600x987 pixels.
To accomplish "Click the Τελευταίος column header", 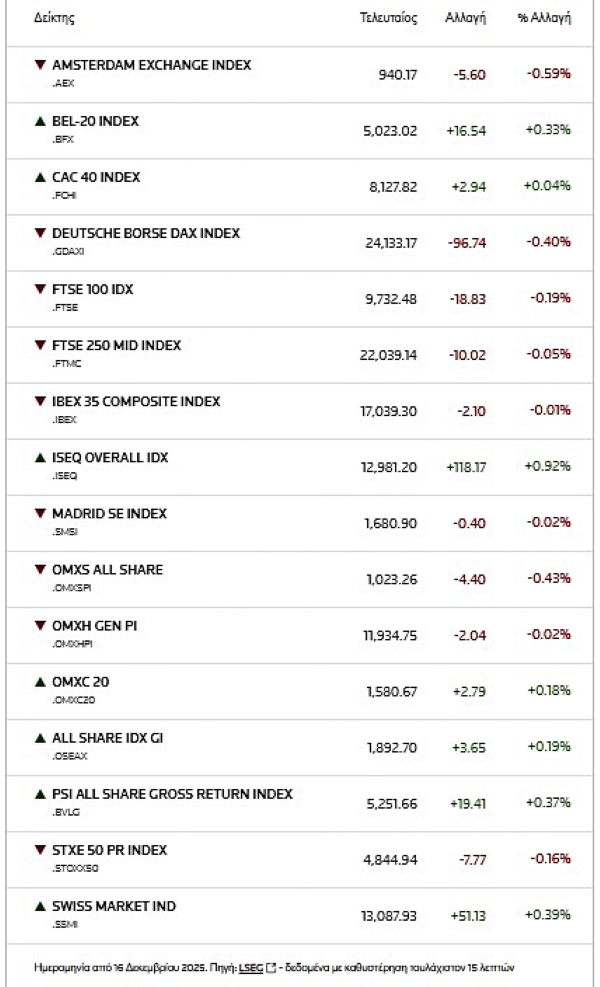I will pos(388,19).
